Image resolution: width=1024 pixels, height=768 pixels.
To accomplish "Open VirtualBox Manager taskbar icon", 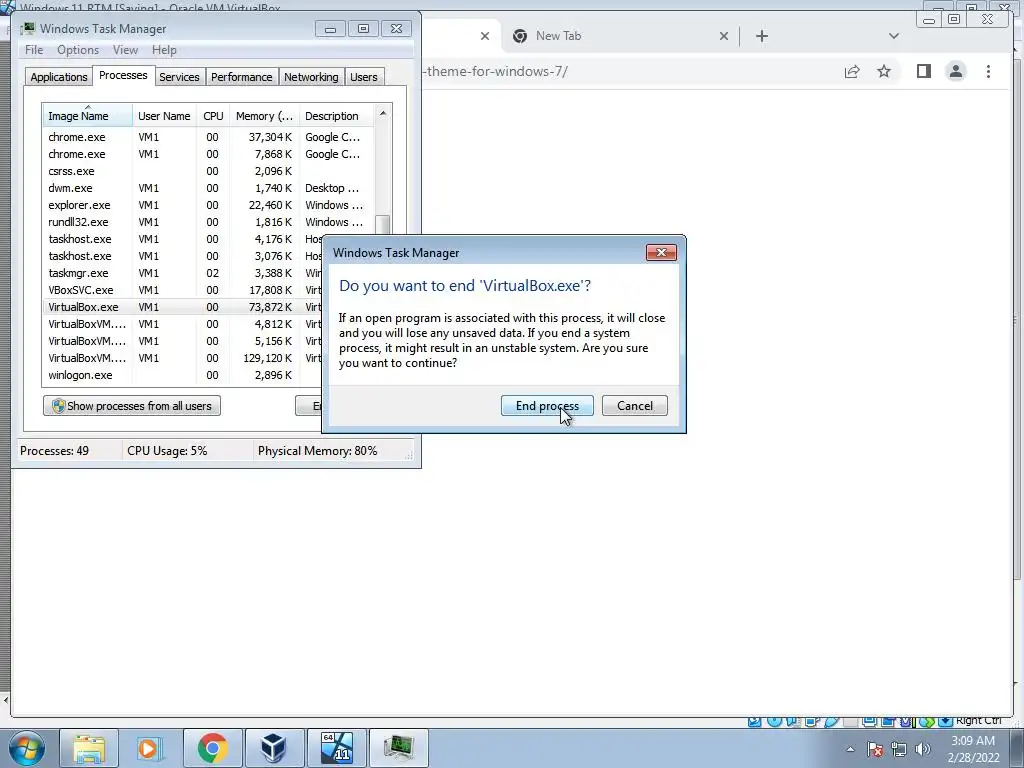I will (x=274, y=748).
